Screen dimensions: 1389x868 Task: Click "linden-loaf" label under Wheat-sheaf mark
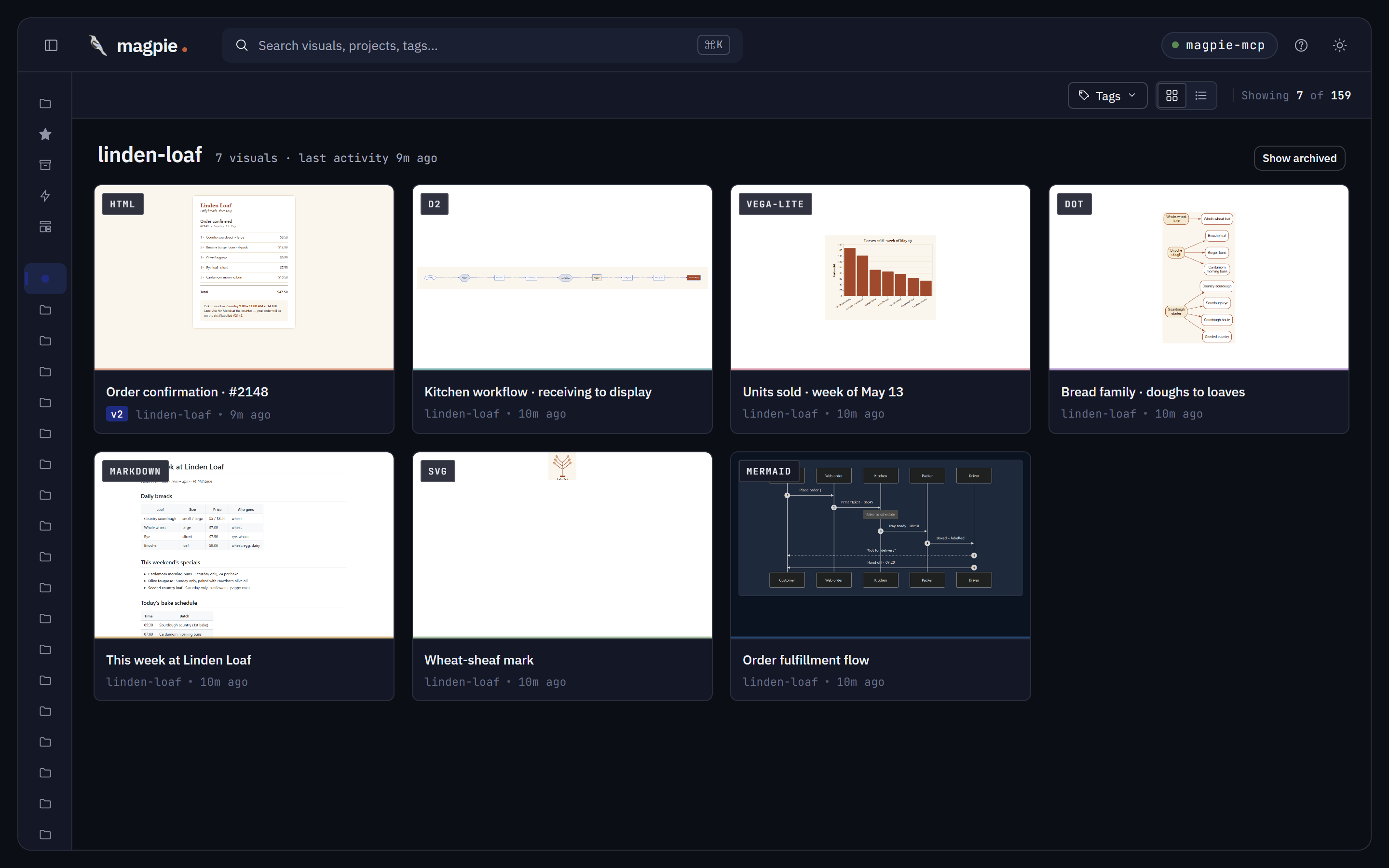click(x=462, y=682)
